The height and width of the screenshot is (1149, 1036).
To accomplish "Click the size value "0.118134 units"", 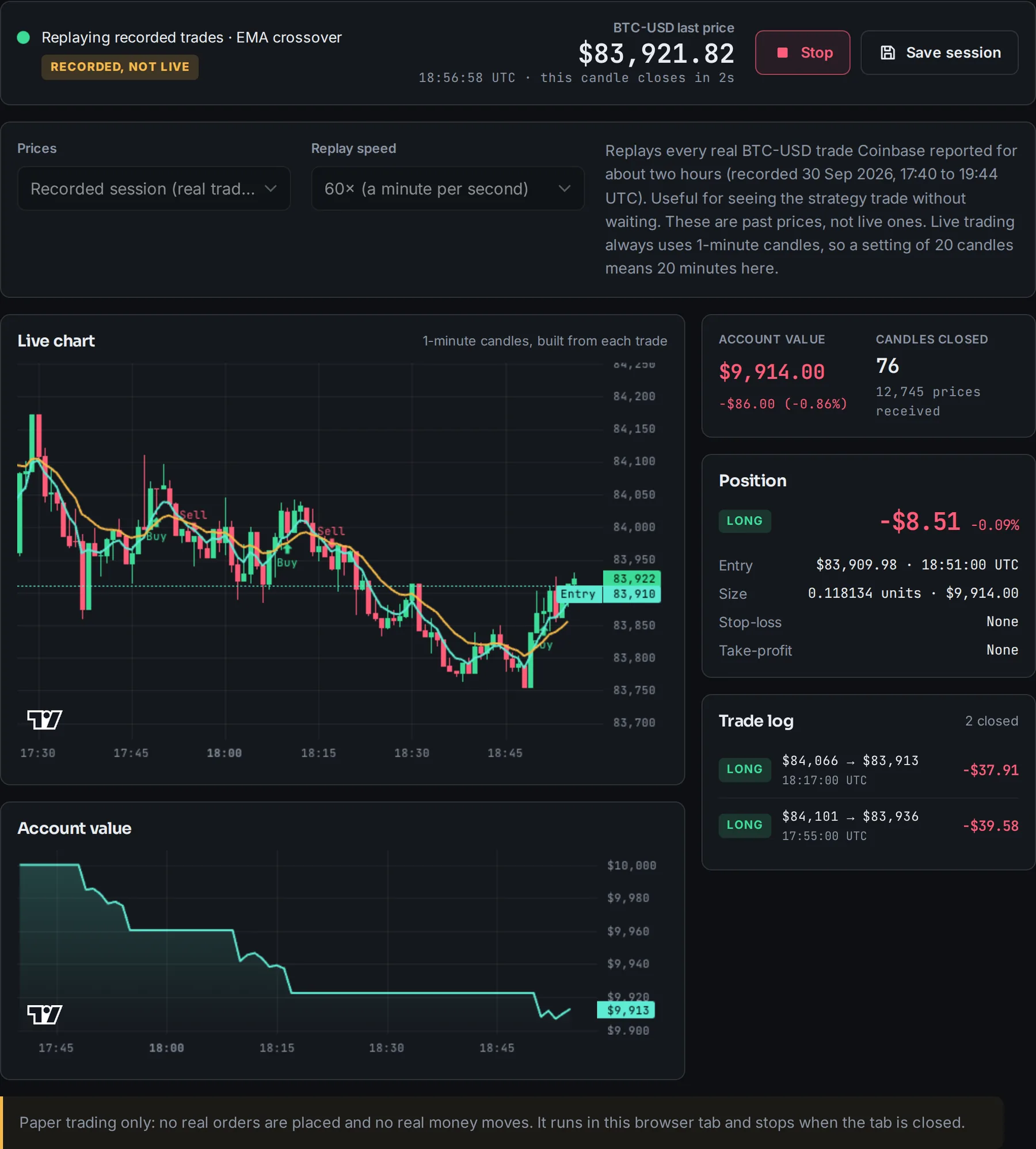I will click(864, 593).
